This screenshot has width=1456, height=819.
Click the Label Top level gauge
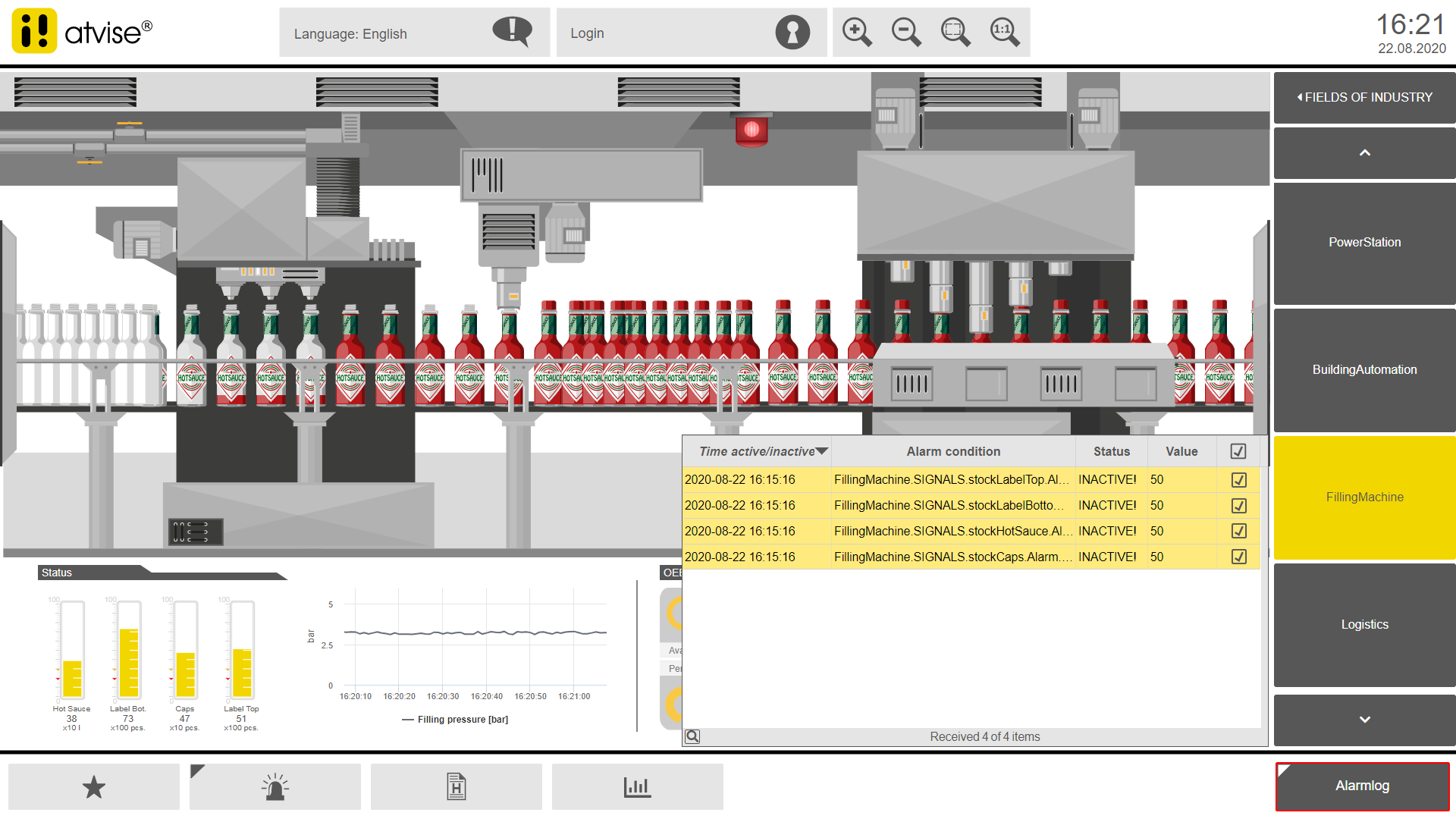pyautogui.click(x=242, y=650)
